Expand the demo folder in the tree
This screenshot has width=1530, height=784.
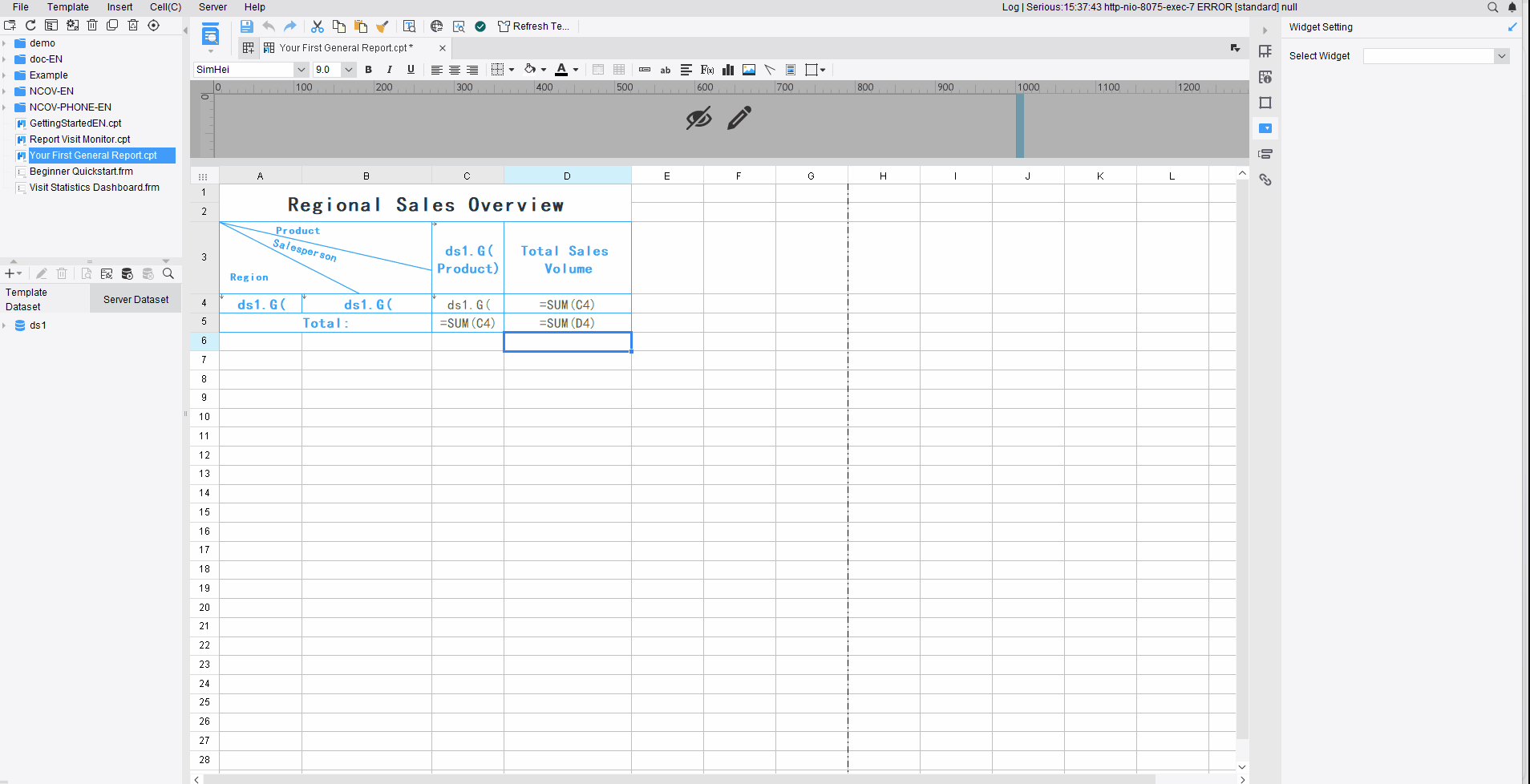pos(5,43)
